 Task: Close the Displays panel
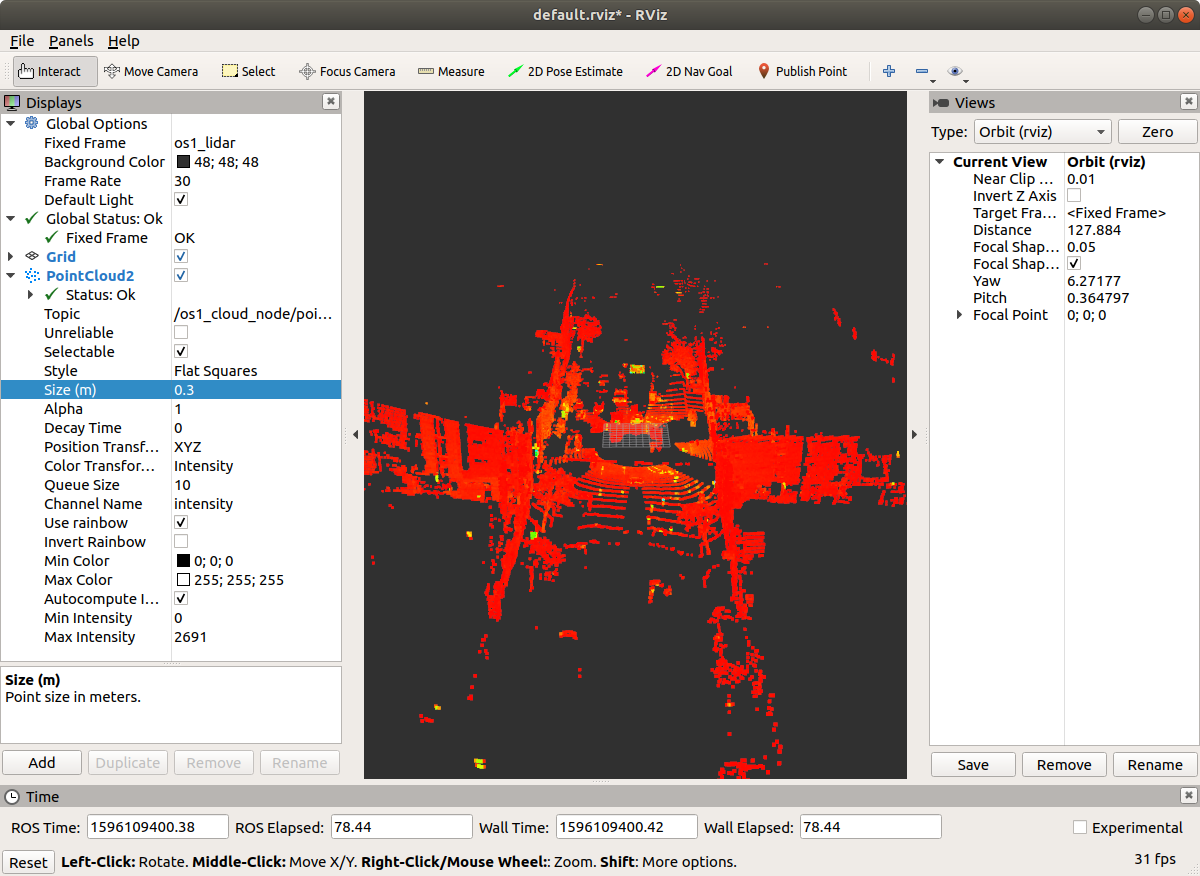[331, 102]
